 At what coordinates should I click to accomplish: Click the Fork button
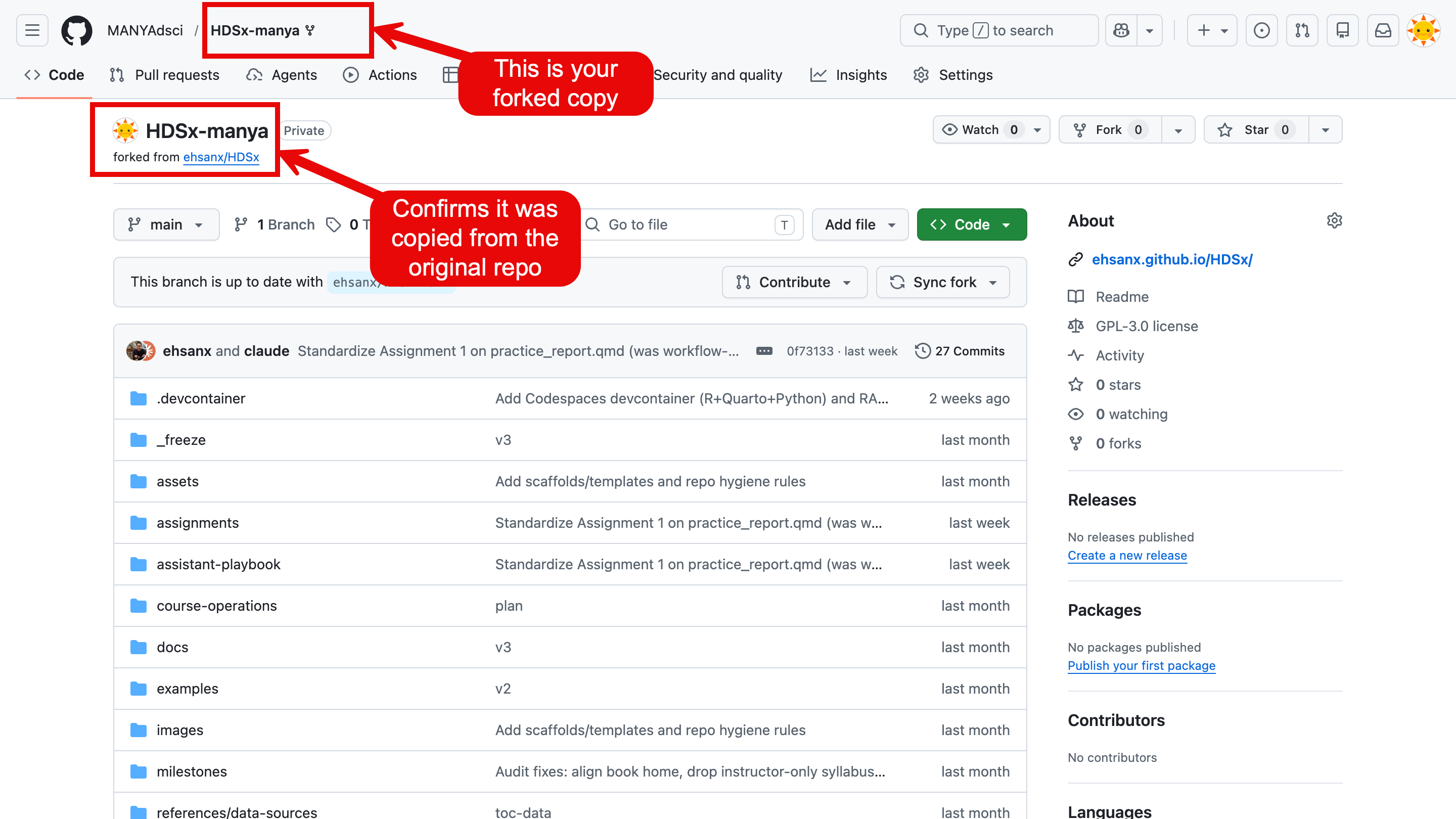[1110, 130]
